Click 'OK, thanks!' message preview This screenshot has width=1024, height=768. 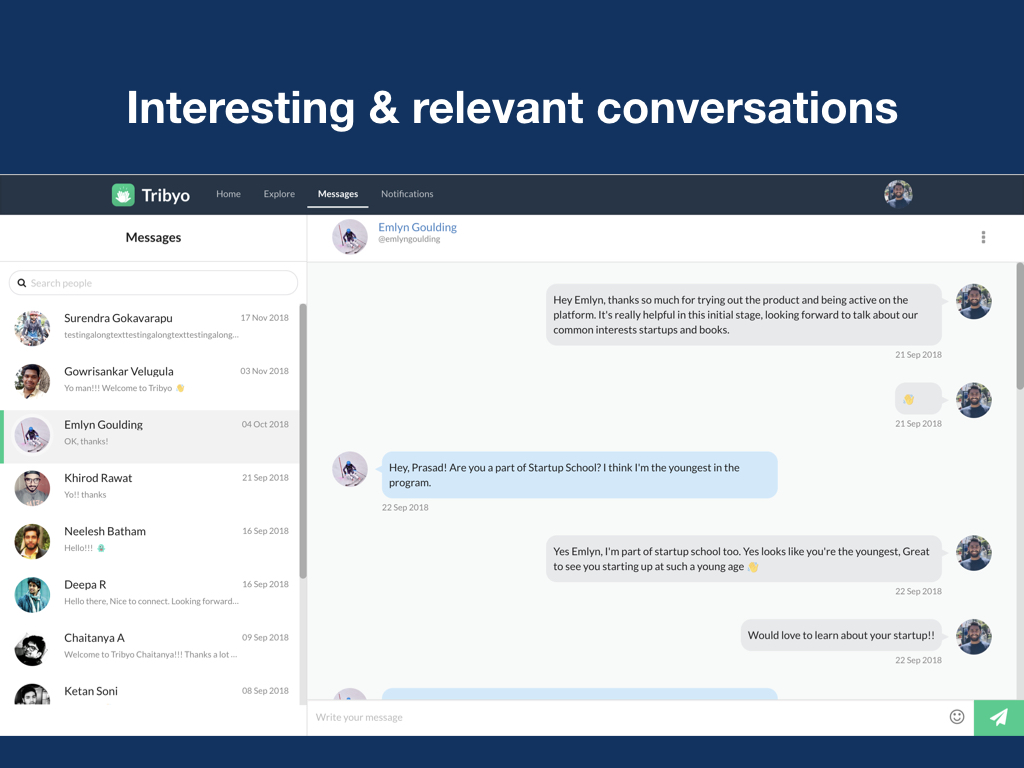tap(86, 441)
